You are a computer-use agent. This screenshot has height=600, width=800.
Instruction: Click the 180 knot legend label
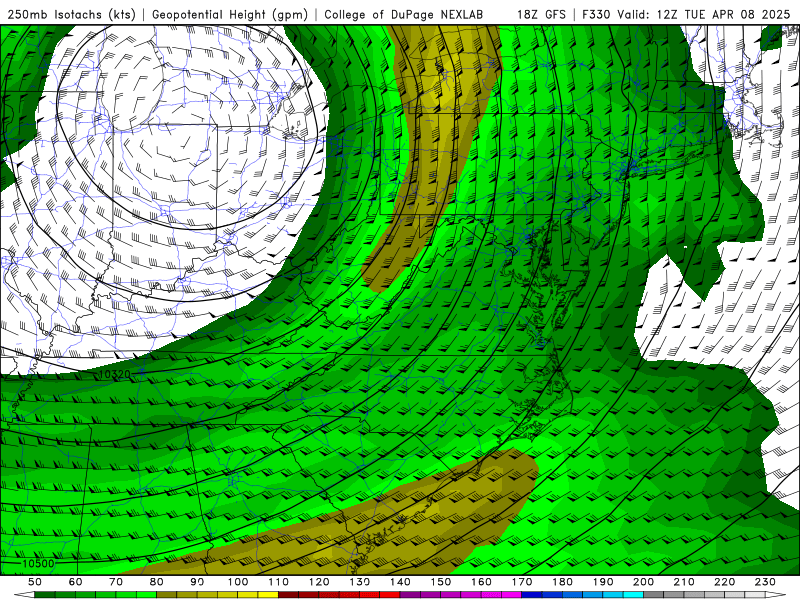pos(562,582)
